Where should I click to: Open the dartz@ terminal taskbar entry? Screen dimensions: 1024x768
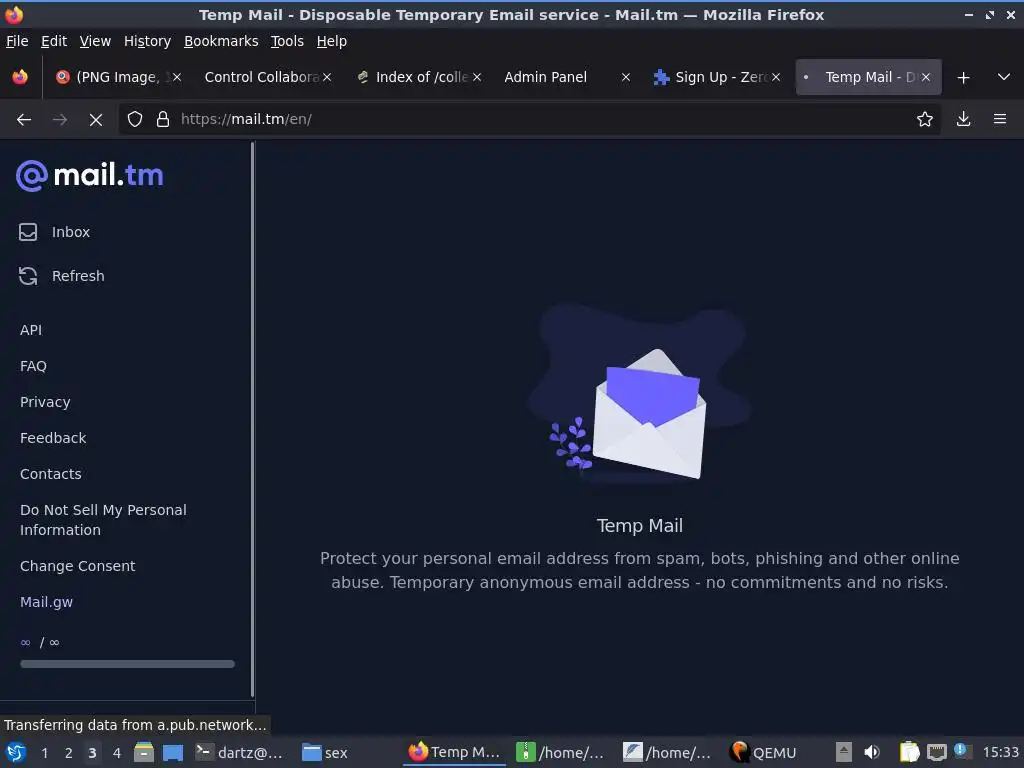(x=239, y=753)
